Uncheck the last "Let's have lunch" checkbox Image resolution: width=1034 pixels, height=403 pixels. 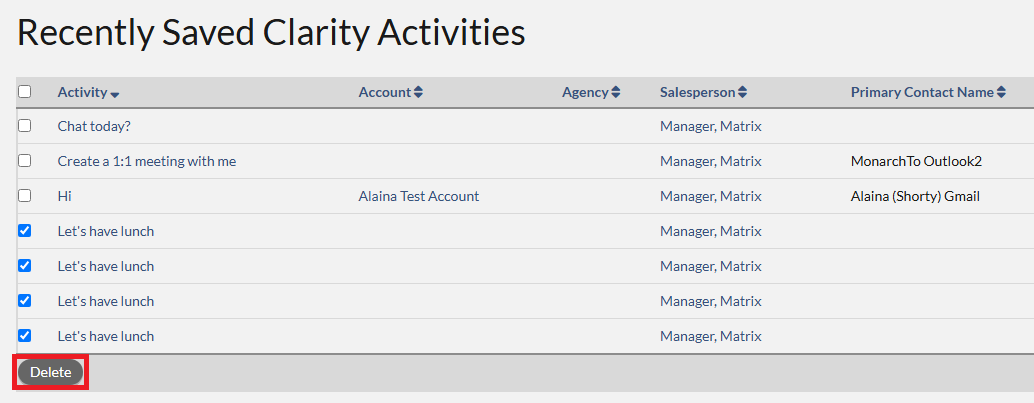(25, 336)
